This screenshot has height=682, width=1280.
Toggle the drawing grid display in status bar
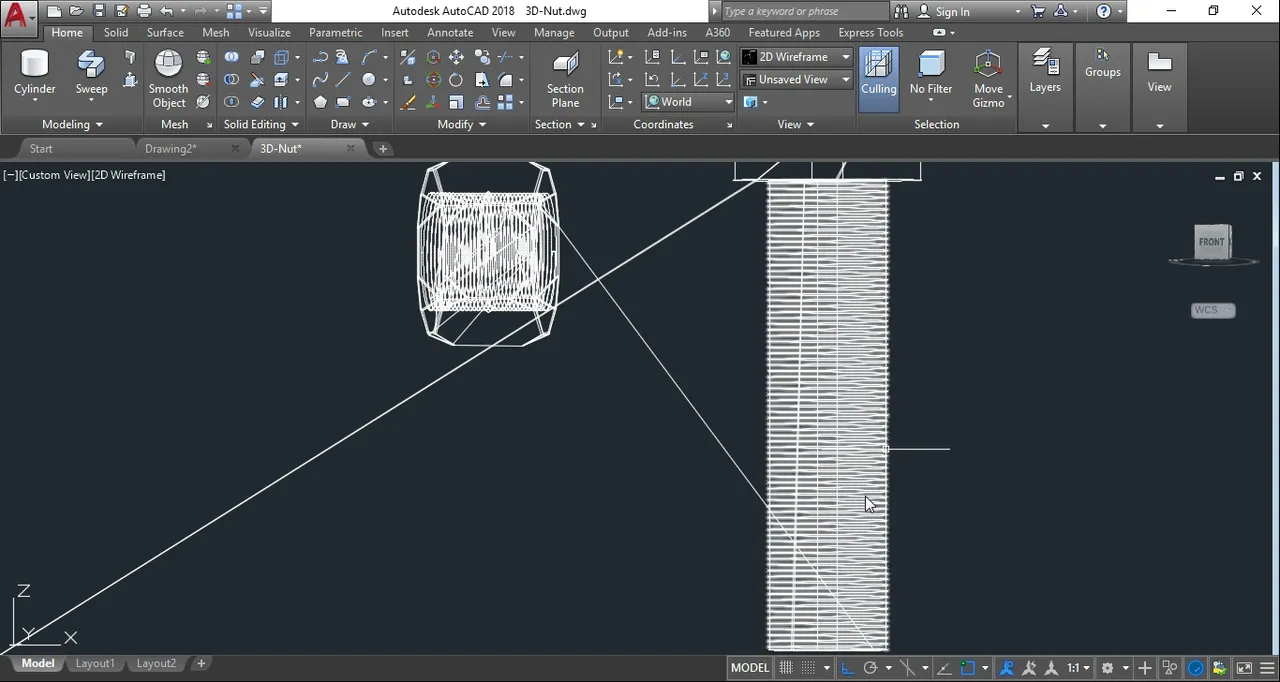tap(786, 668)
